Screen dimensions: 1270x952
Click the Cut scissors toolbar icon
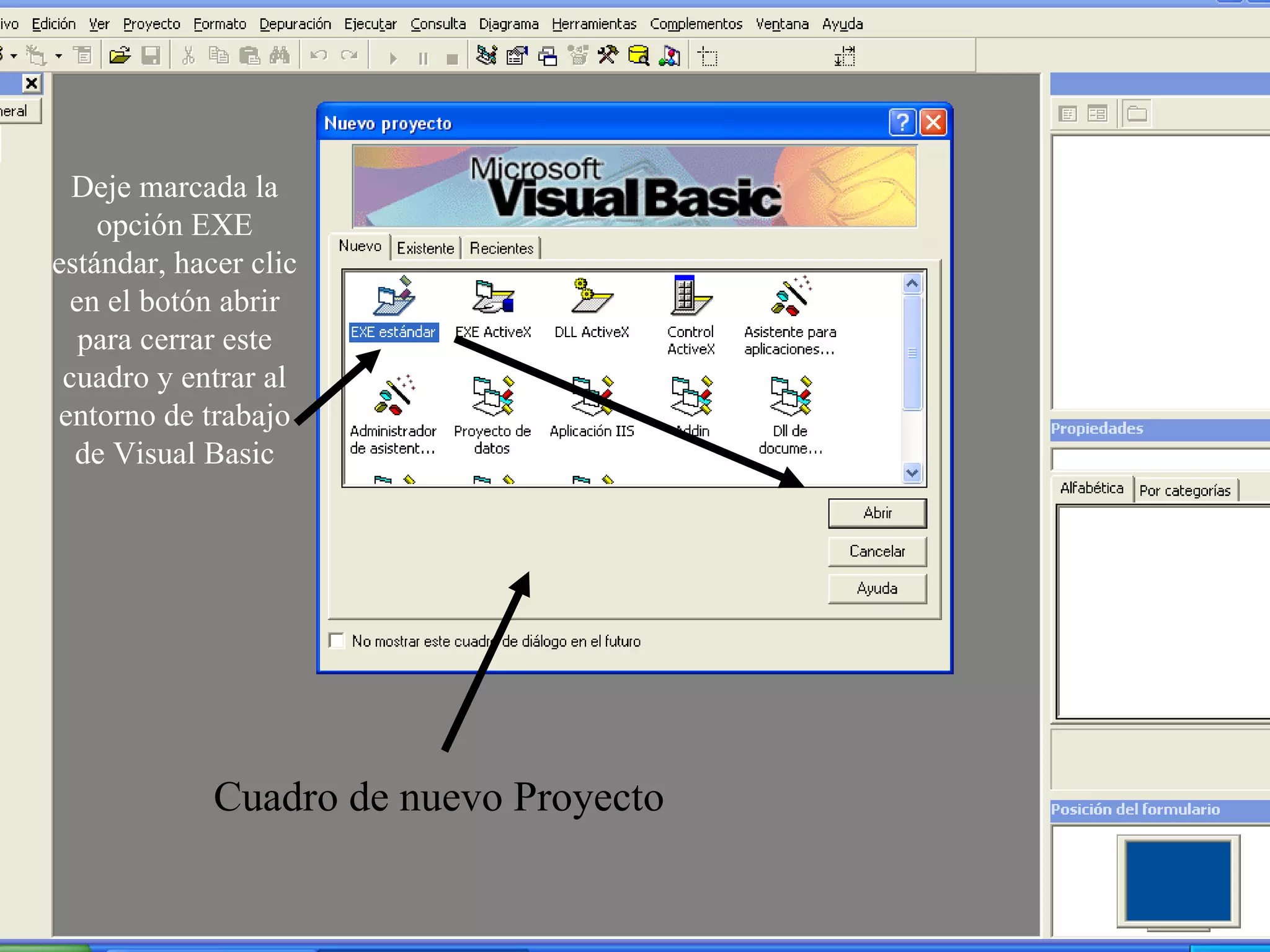pos(189,56)
